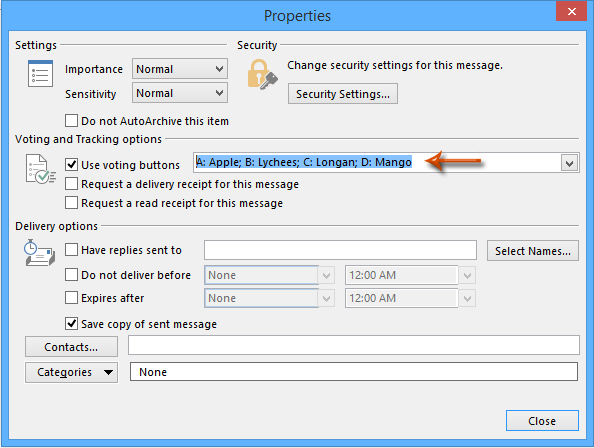Open Security Settings button
Screen dimensions: 594x448
point(343,94)
